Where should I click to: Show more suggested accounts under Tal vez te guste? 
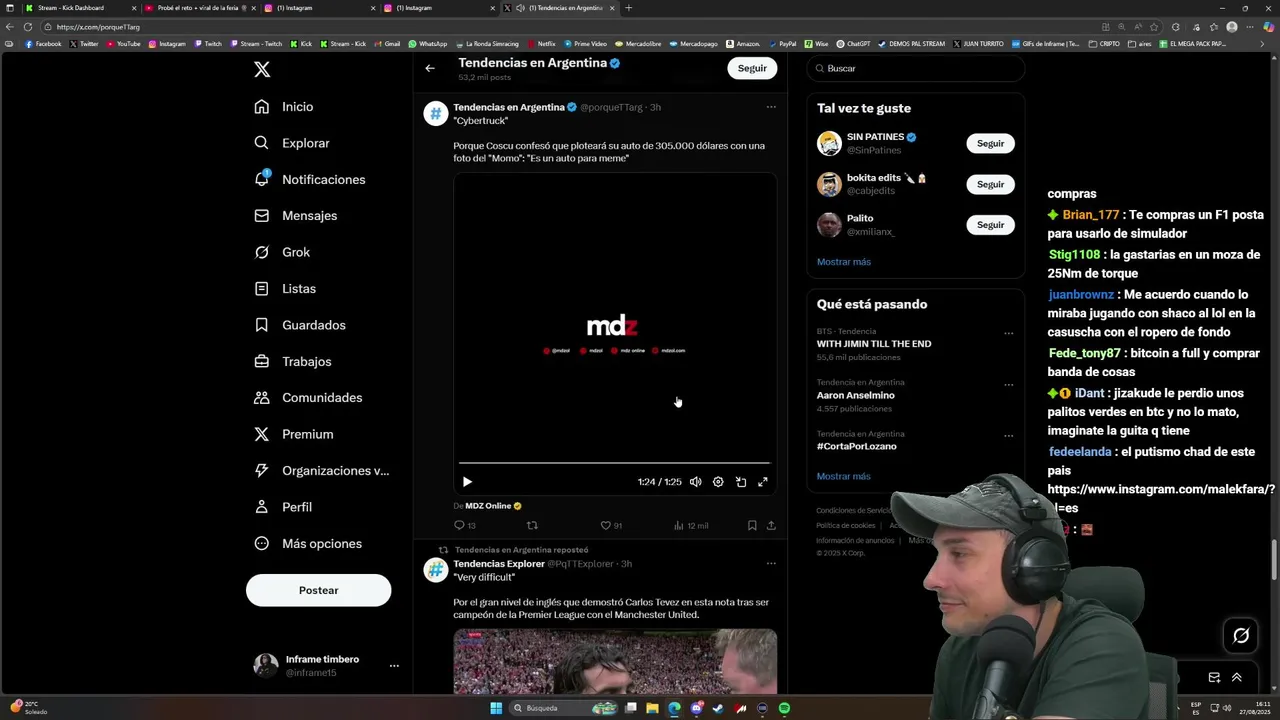coord(844,262)
